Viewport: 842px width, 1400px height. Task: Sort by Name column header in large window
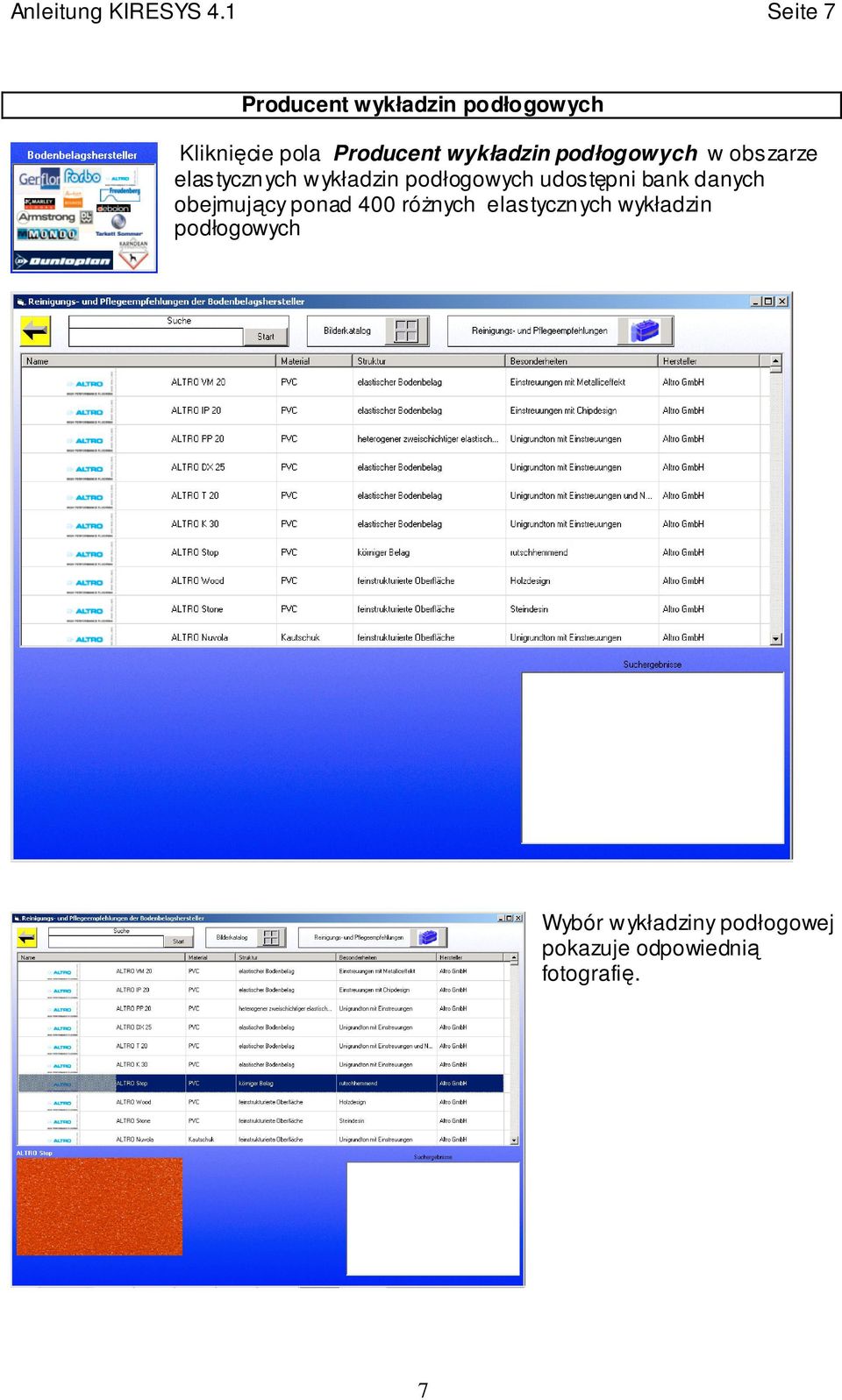point(148,361)
